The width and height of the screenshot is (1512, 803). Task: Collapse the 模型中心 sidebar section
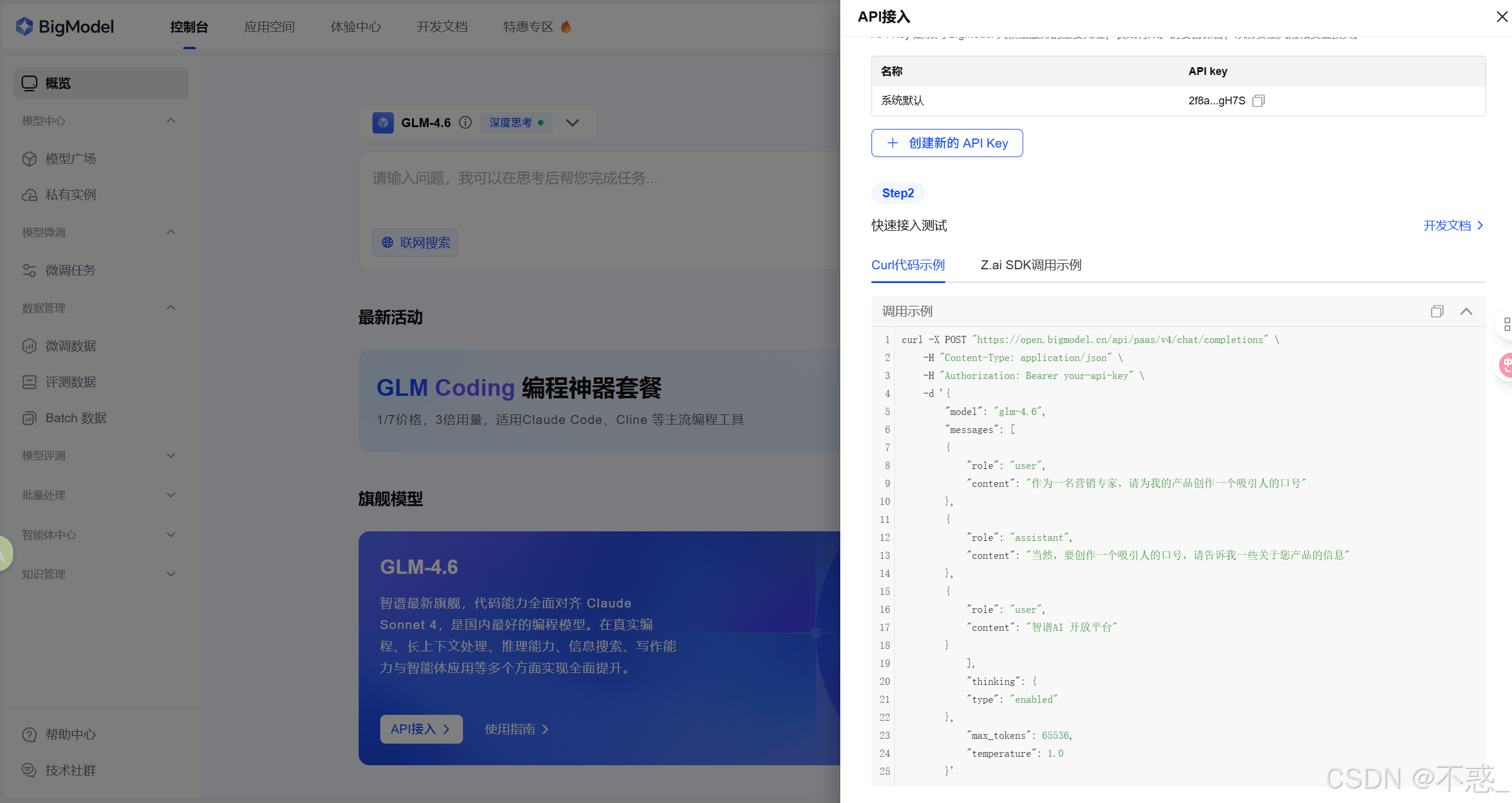click(x=171, y=121)
